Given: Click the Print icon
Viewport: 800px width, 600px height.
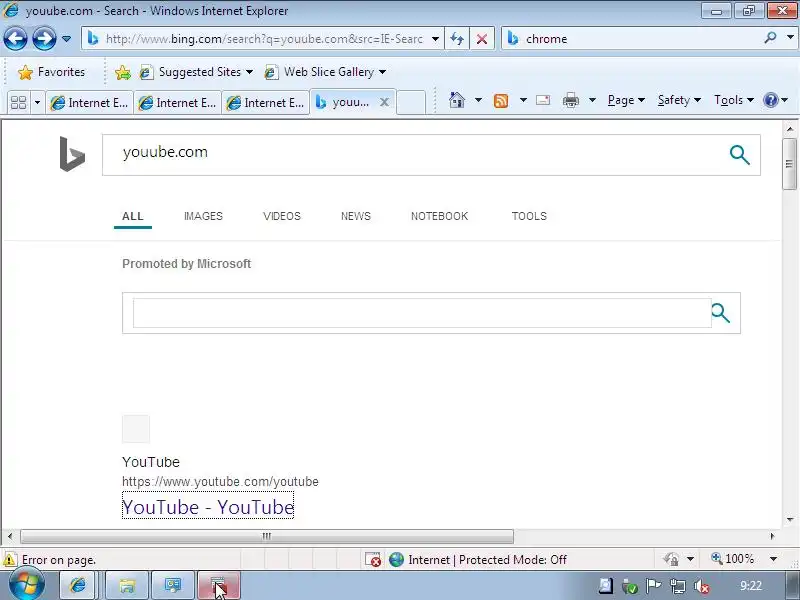Looking at the screenshot, I should 570,100.
